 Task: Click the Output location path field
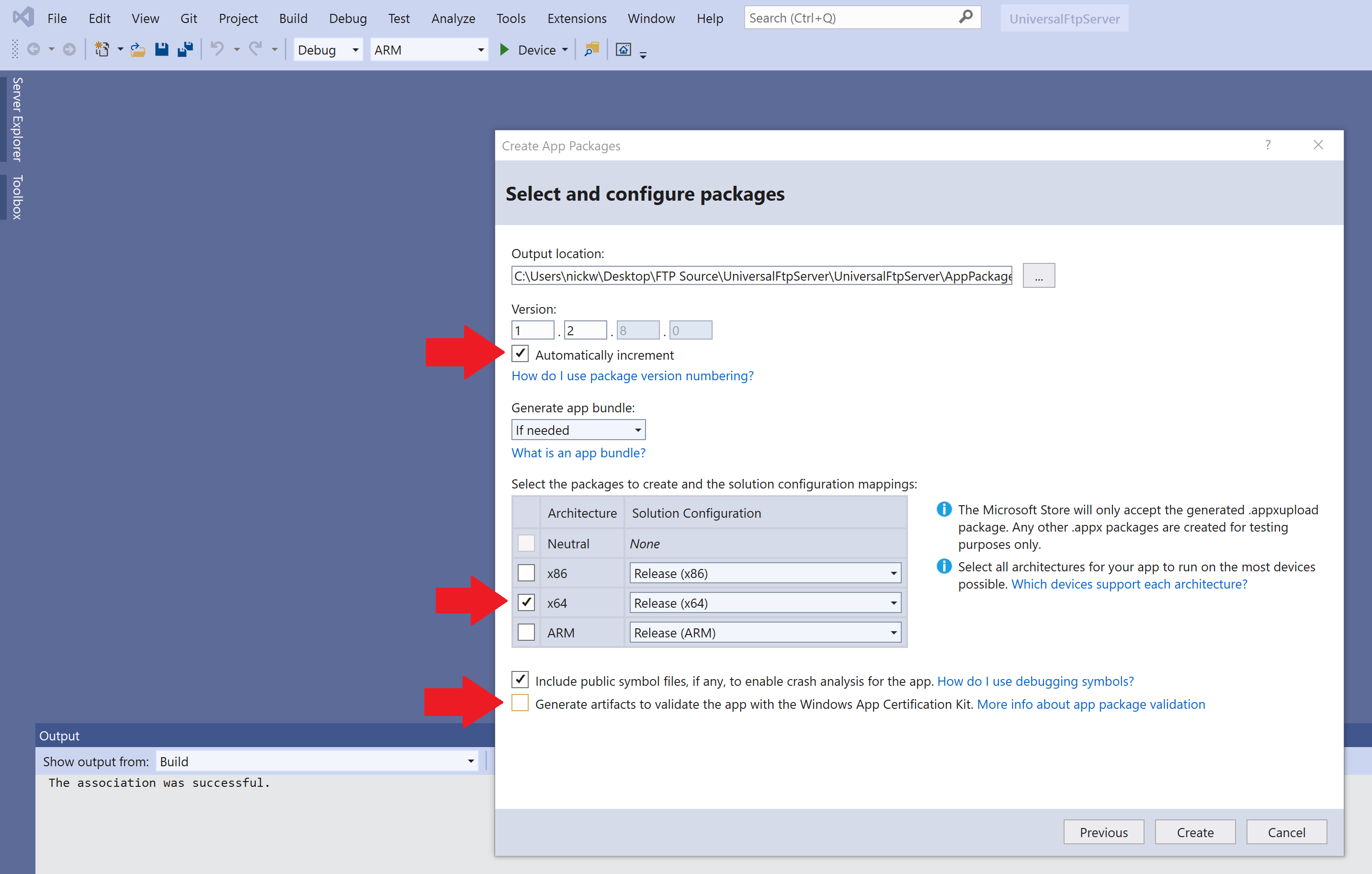pyautogui.click(x=761, y=276)
